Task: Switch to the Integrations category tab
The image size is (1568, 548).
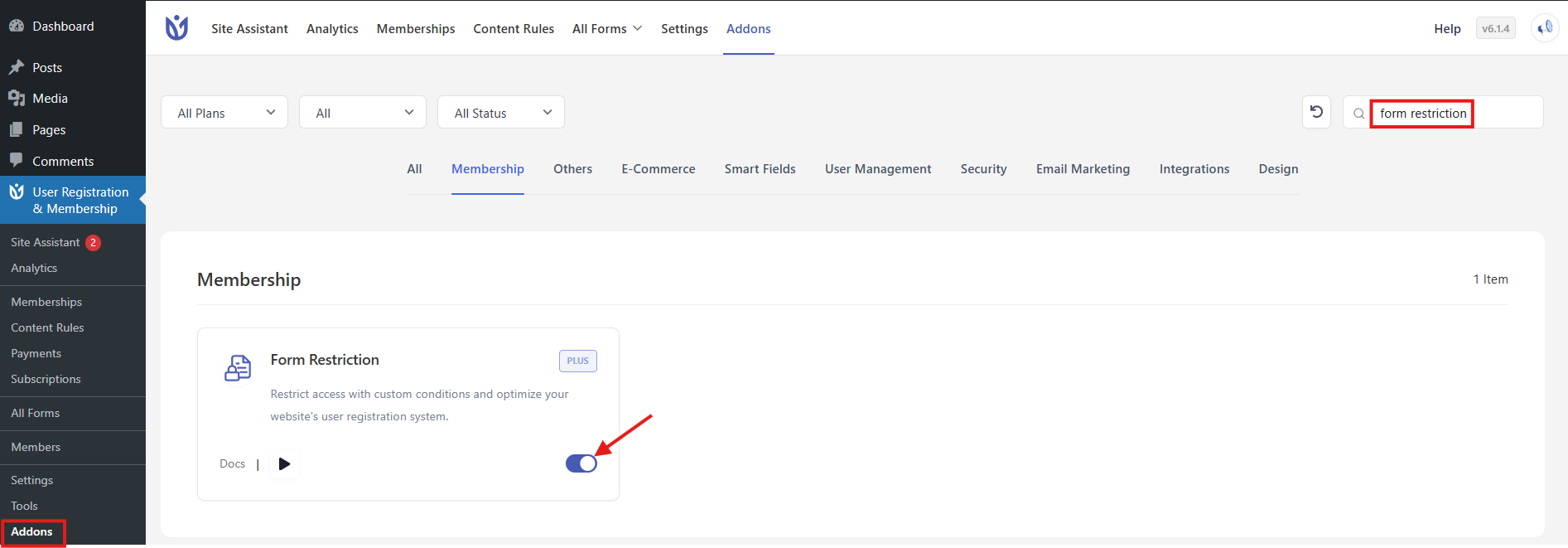Action: click(x=1194, y=169)
